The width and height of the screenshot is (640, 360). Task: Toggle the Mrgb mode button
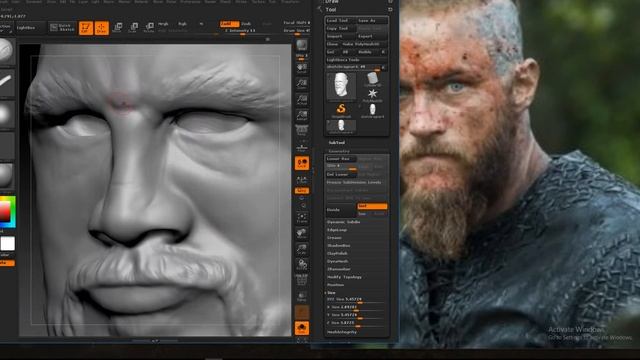[163, 24]
